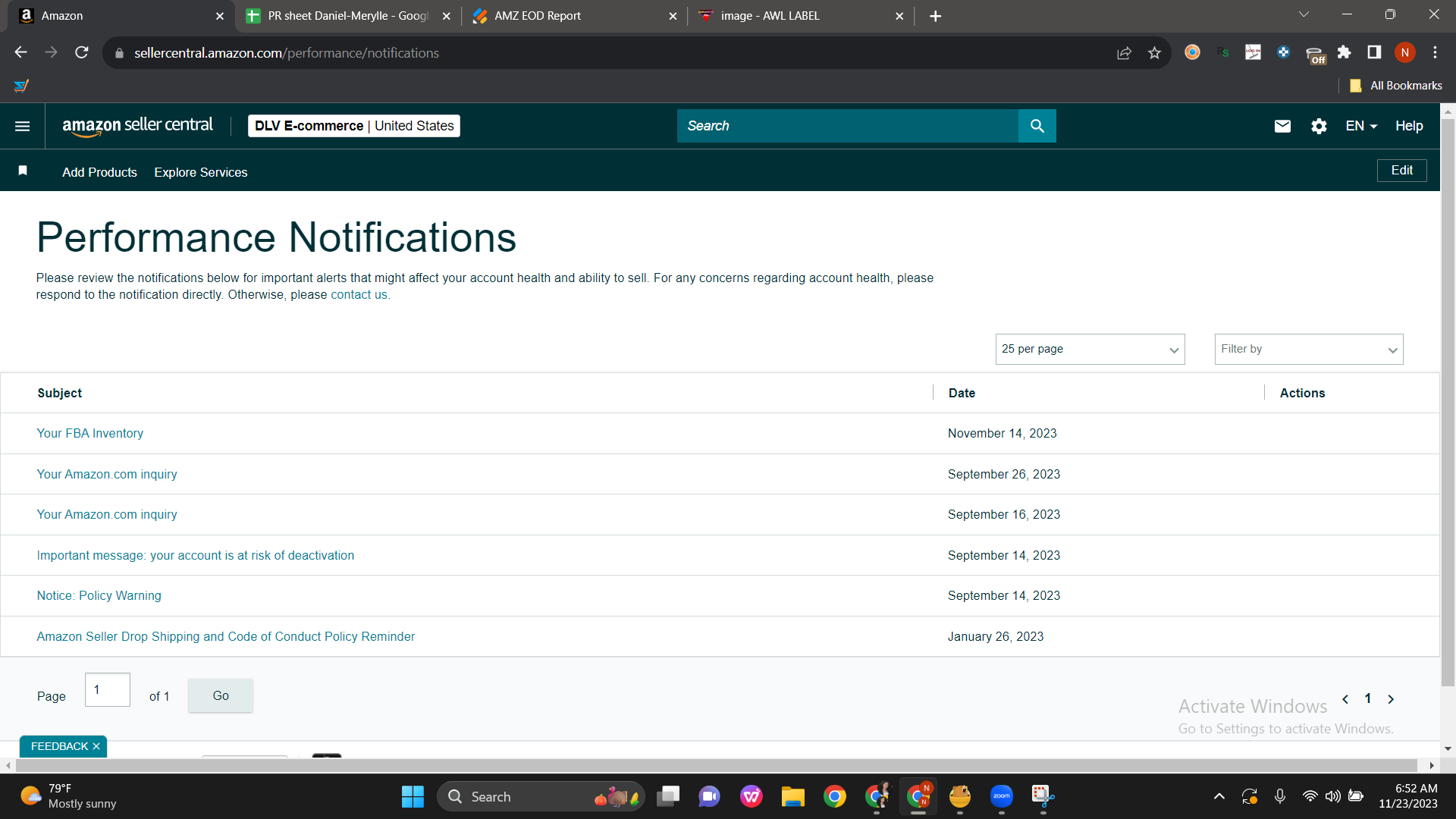Click the Go page button
1456x819 pixels.
pyautogui.click(x=221, y=695)
